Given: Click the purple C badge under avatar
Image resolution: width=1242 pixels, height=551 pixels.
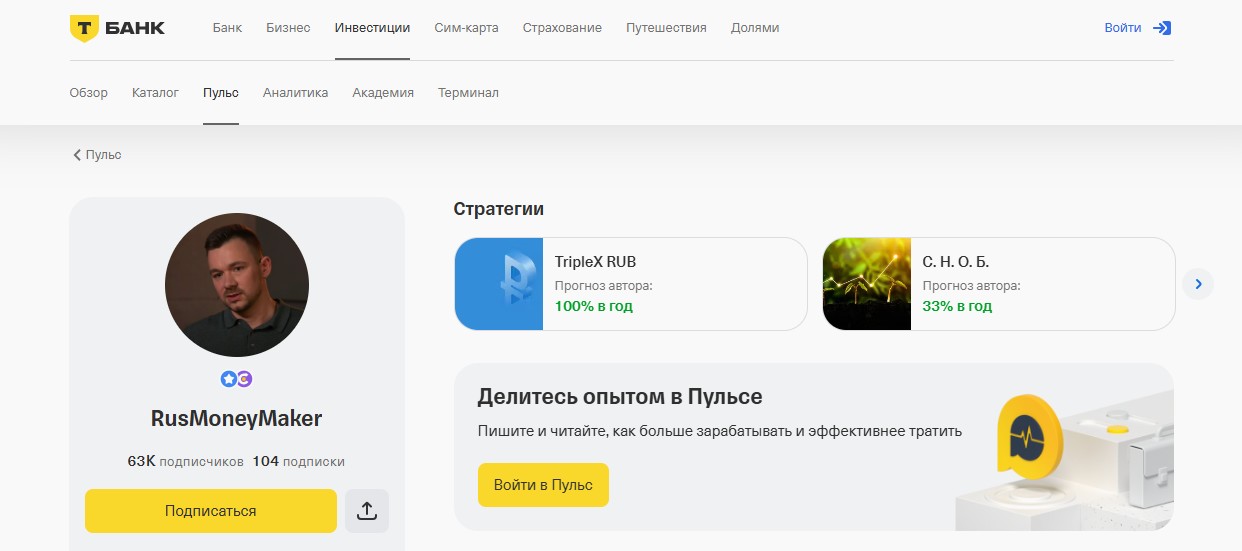Looking at the screenshot, I should [x=243, y=379].
